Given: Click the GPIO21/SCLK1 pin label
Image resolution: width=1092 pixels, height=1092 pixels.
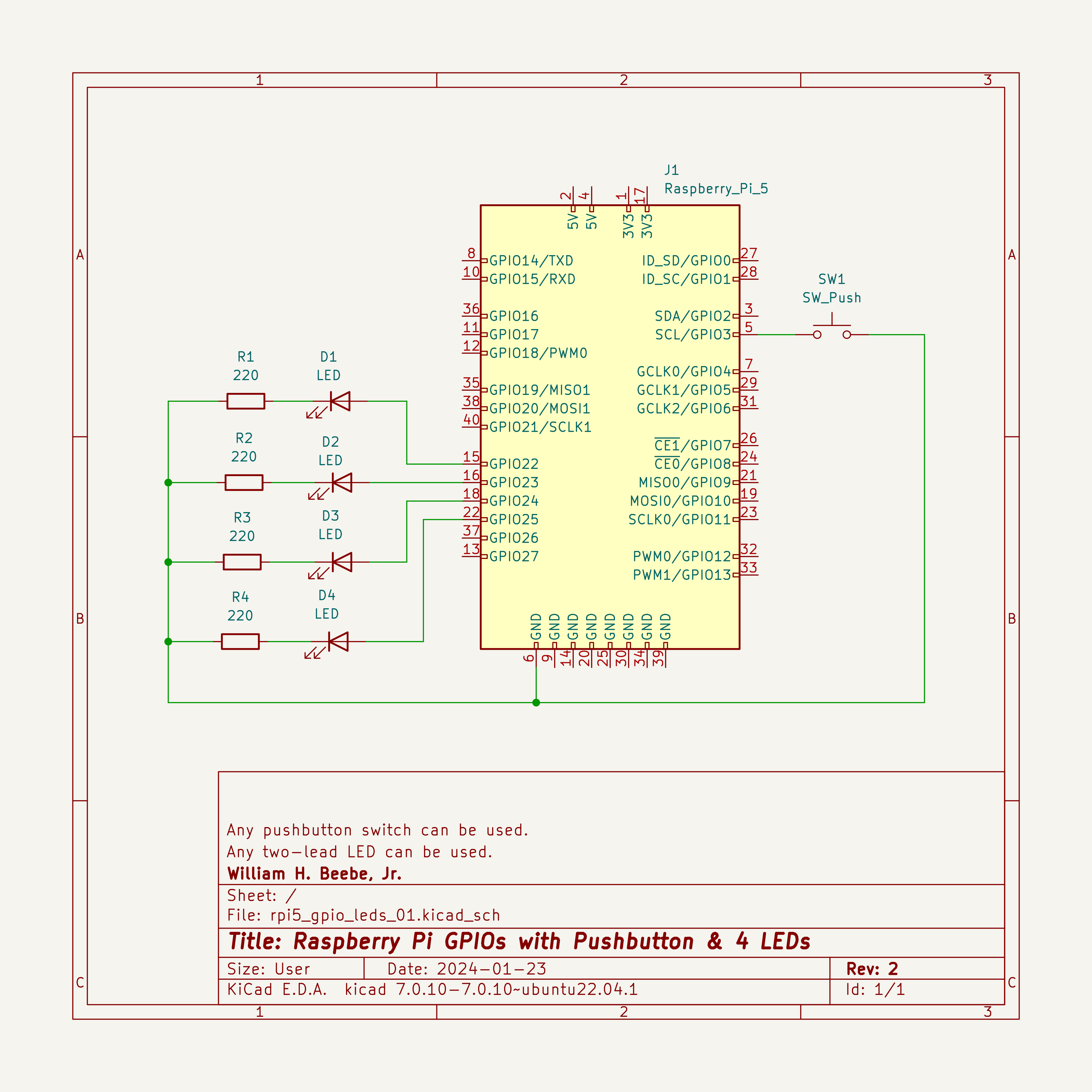Looking at the screenshot, I should click(540, 427).
